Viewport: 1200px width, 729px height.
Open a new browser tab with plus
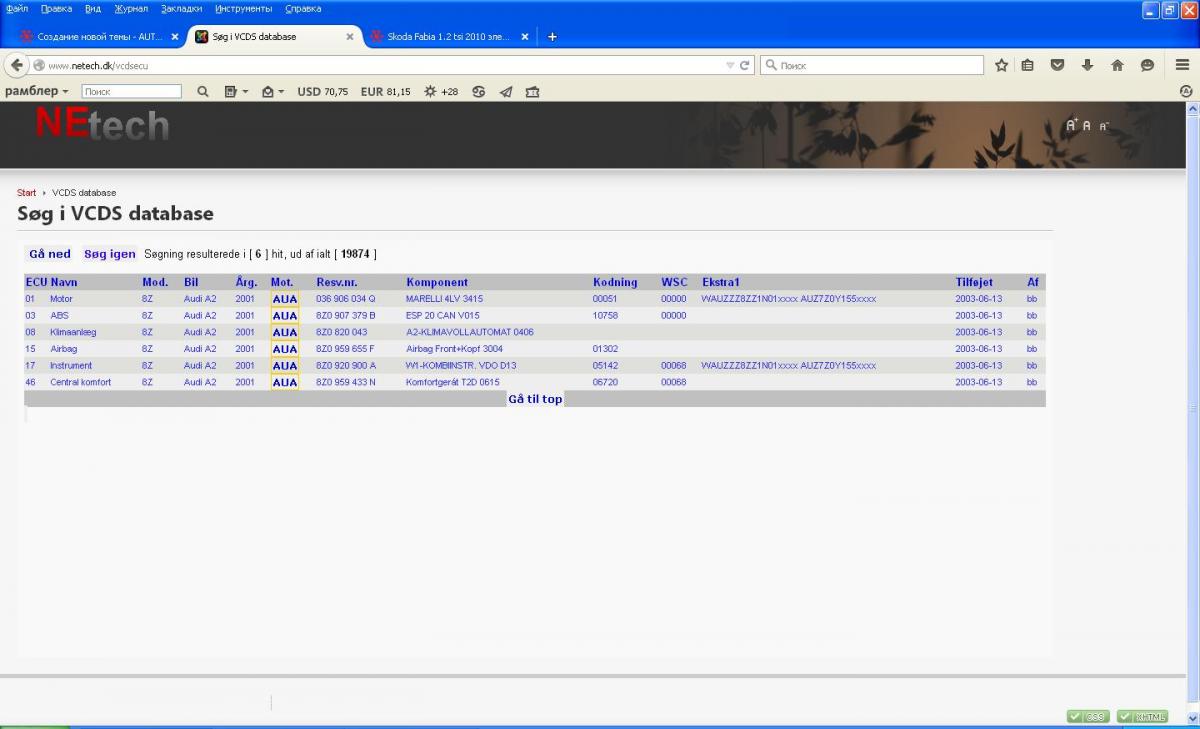click(552, 37)
